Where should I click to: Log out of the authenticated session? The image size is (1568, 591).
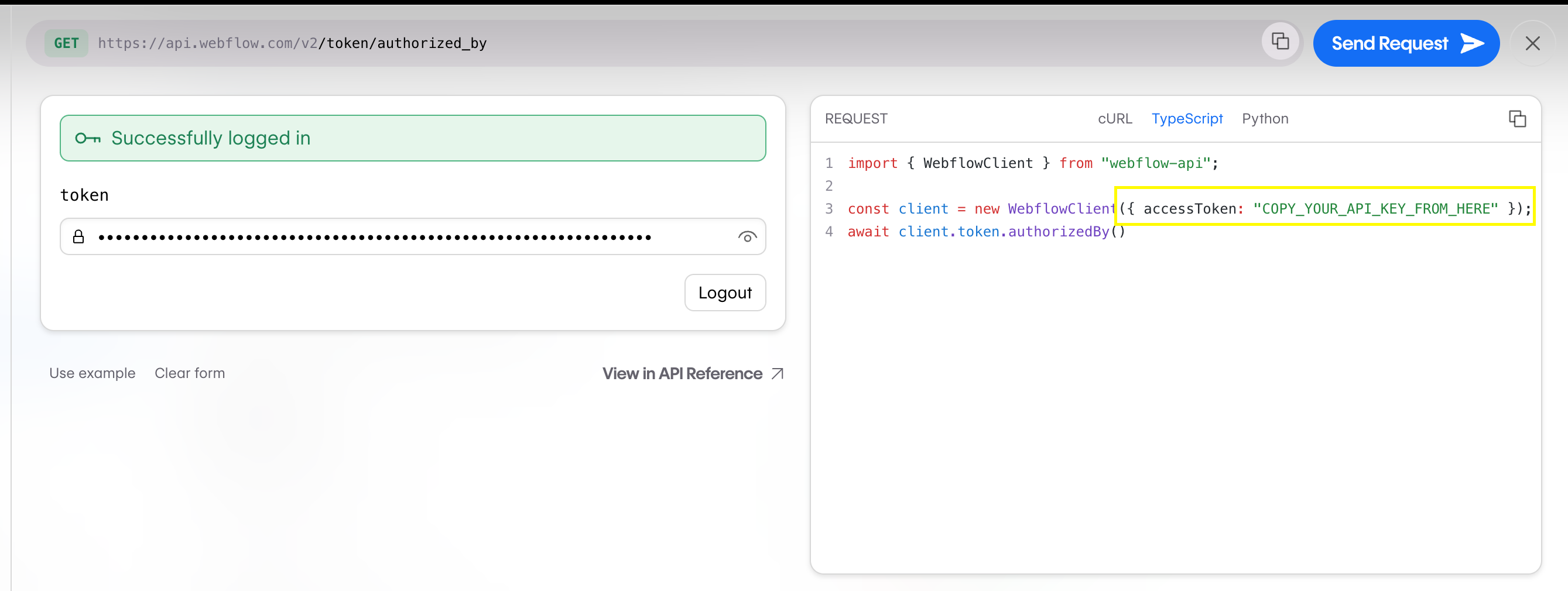coord(724,293)
